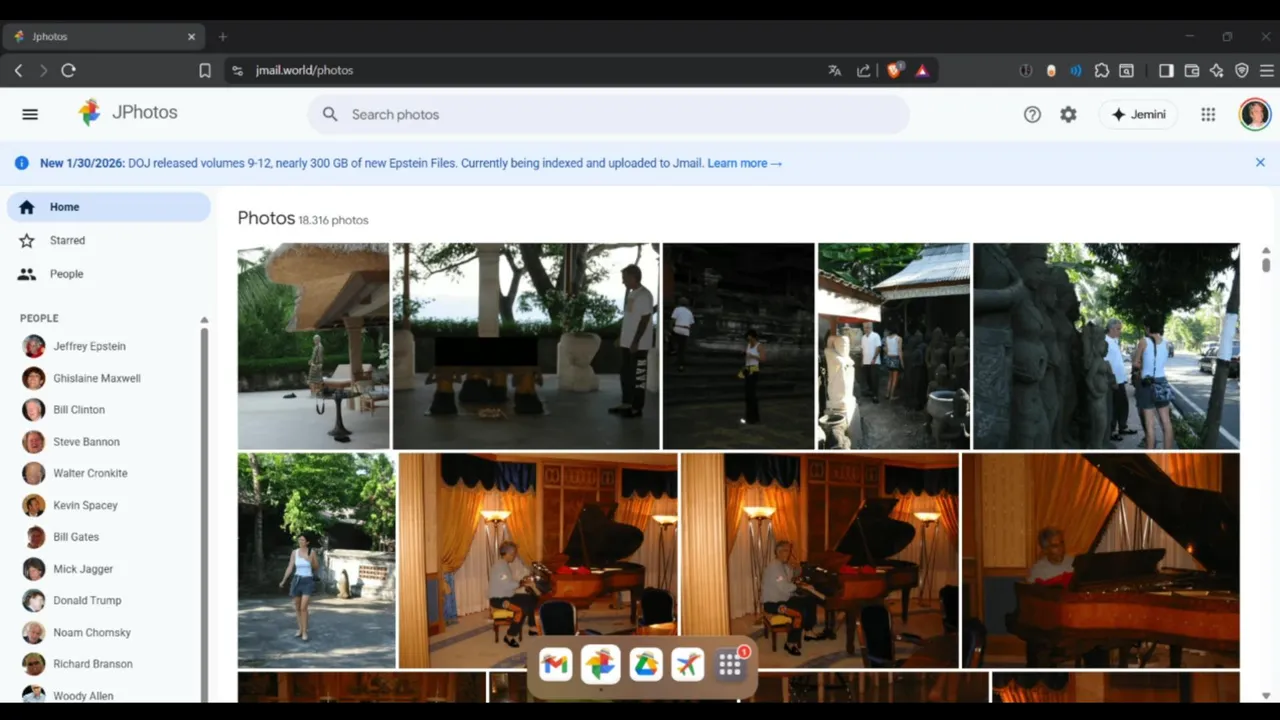Viewport: 1280px width, 720px height.
Task: Open the hamburger main menu
Action: coord(30,114)
